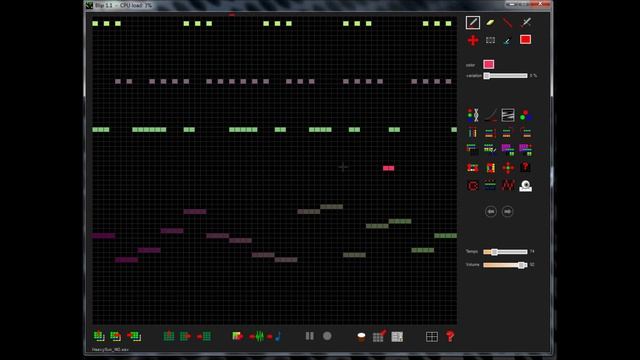Image resolution: width=640 pixels, height=360 pixels.
Task: Adjust the variation slider handle
Action: click(x=487, y=76)
